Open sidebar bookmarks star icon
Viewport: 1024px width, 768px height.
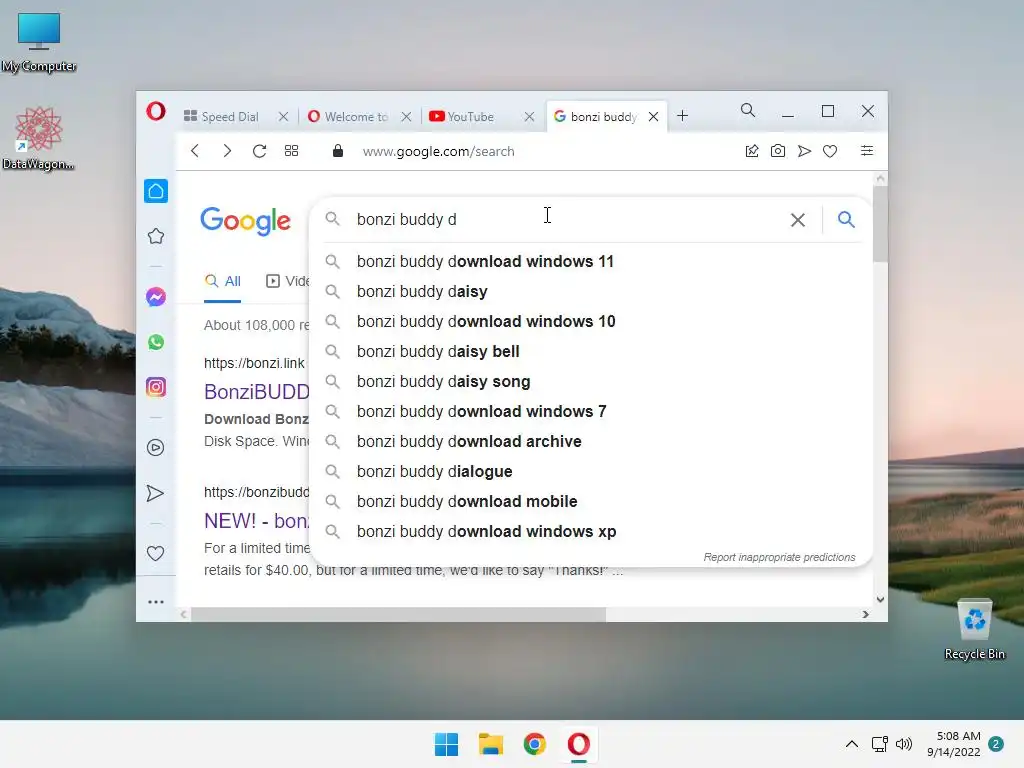click(x=155, y=236)
